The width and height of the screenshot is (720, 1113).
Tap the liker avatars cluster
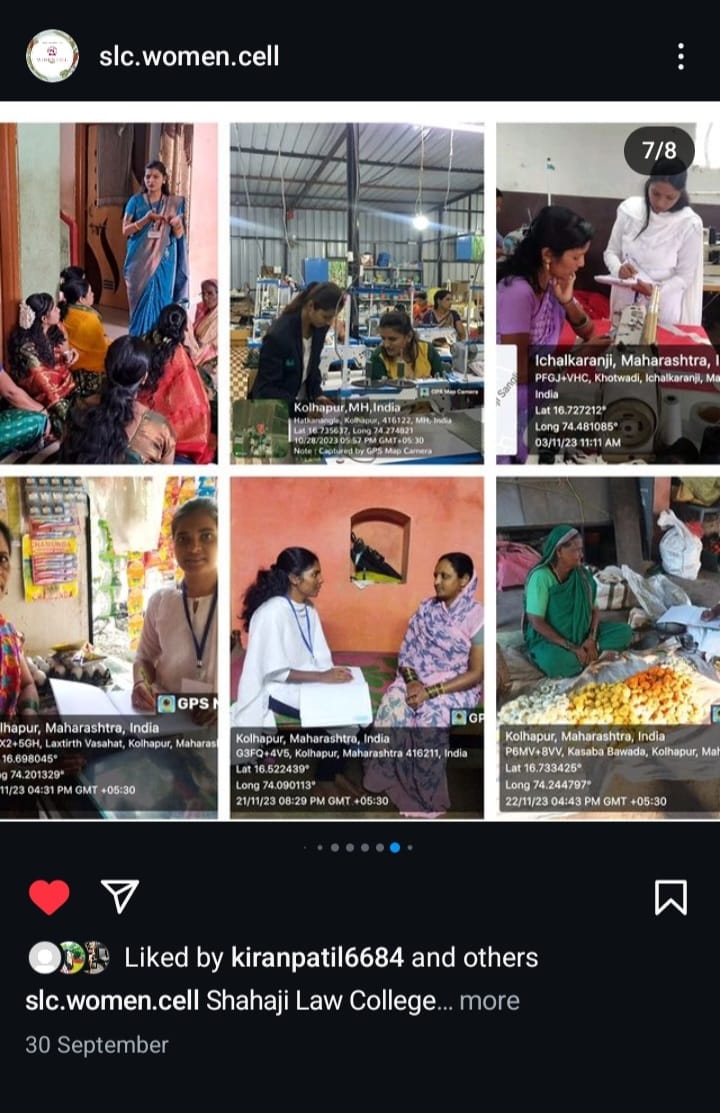(x=69, y=958)
